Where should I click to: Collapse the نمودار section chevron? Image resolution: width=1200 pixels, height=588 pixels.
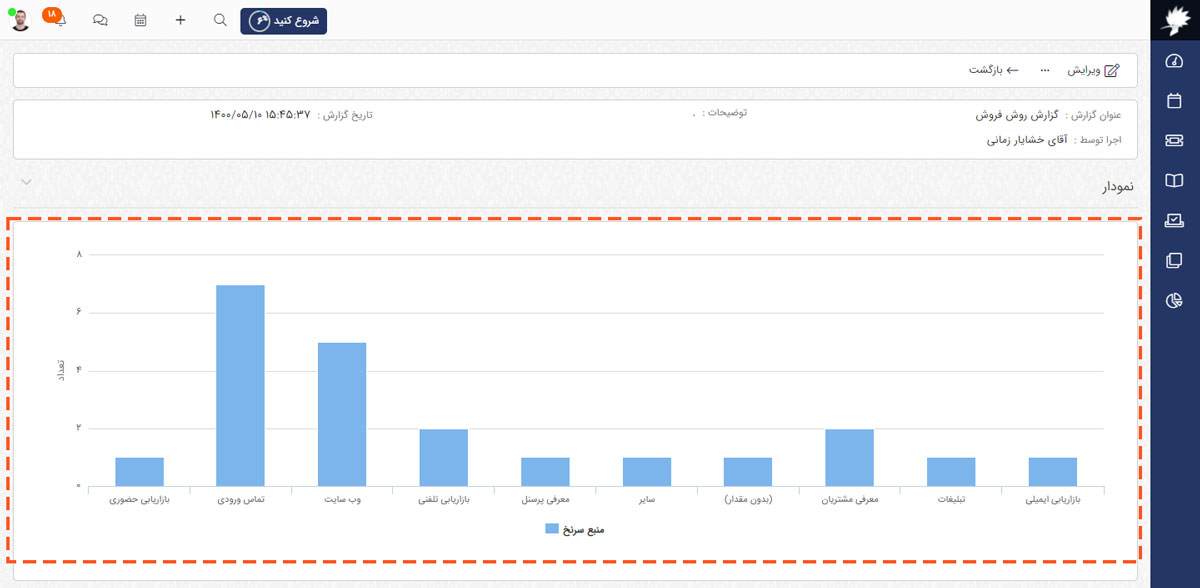pyautogui.click(x=26, y=182)
